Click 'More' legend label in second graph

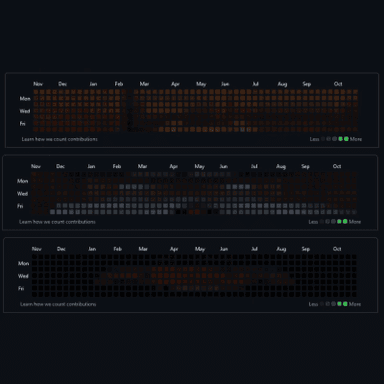click(355, 222)
